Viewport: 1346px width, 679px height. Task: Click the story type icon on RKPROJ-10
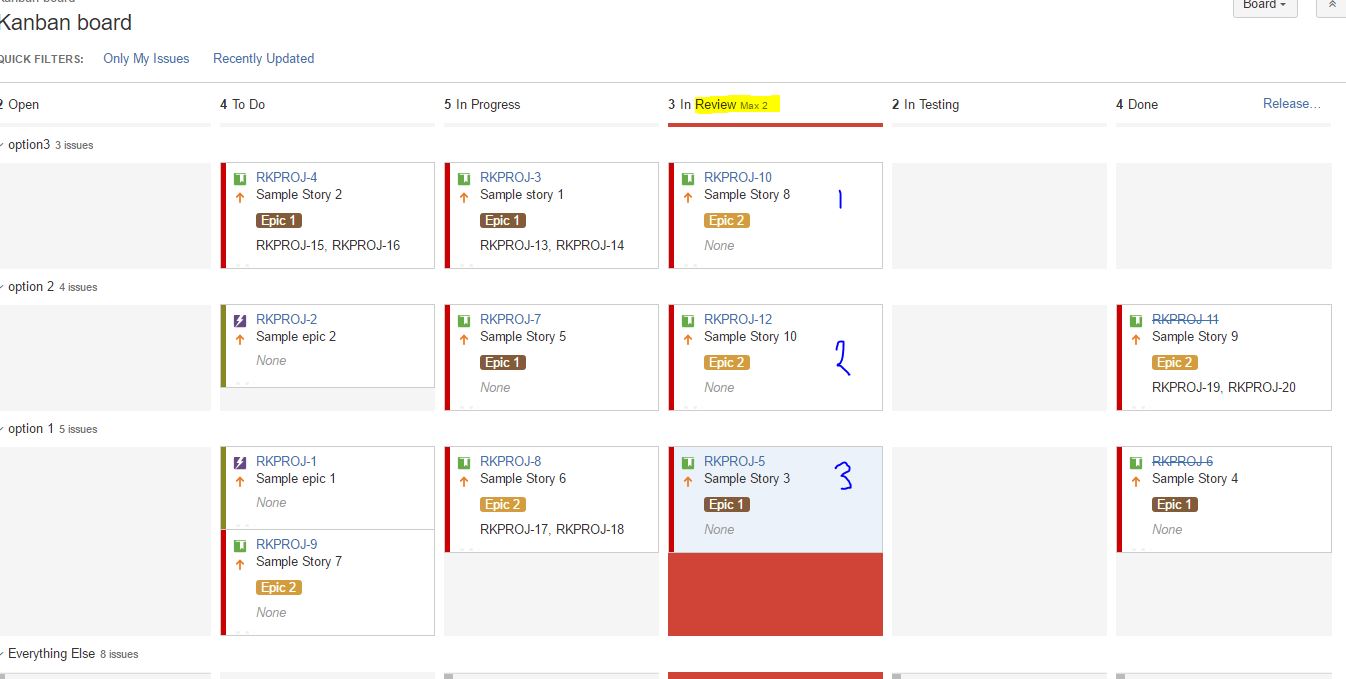pyautogui.click(x=688, y=179)
